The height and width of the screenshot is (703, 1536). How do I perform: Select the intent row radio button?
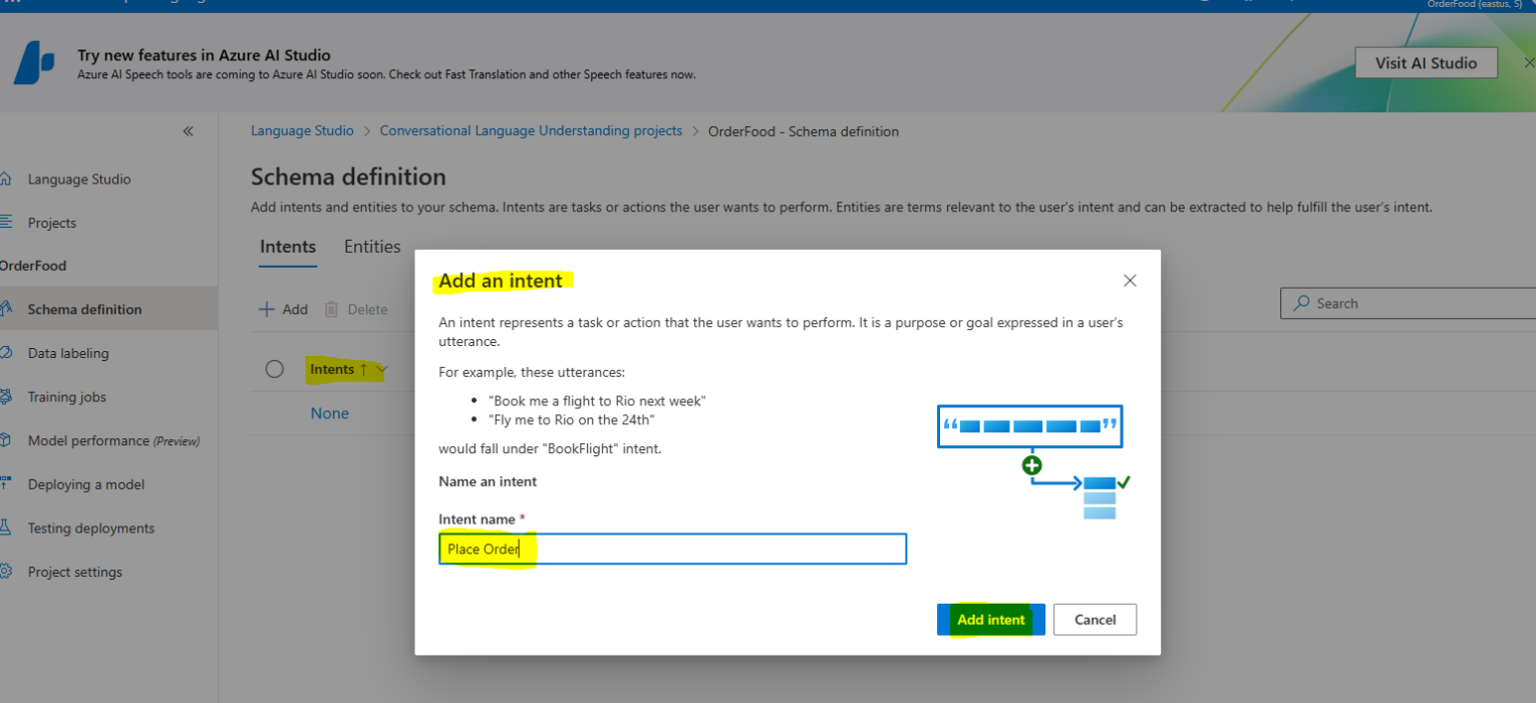pos(275,368)
